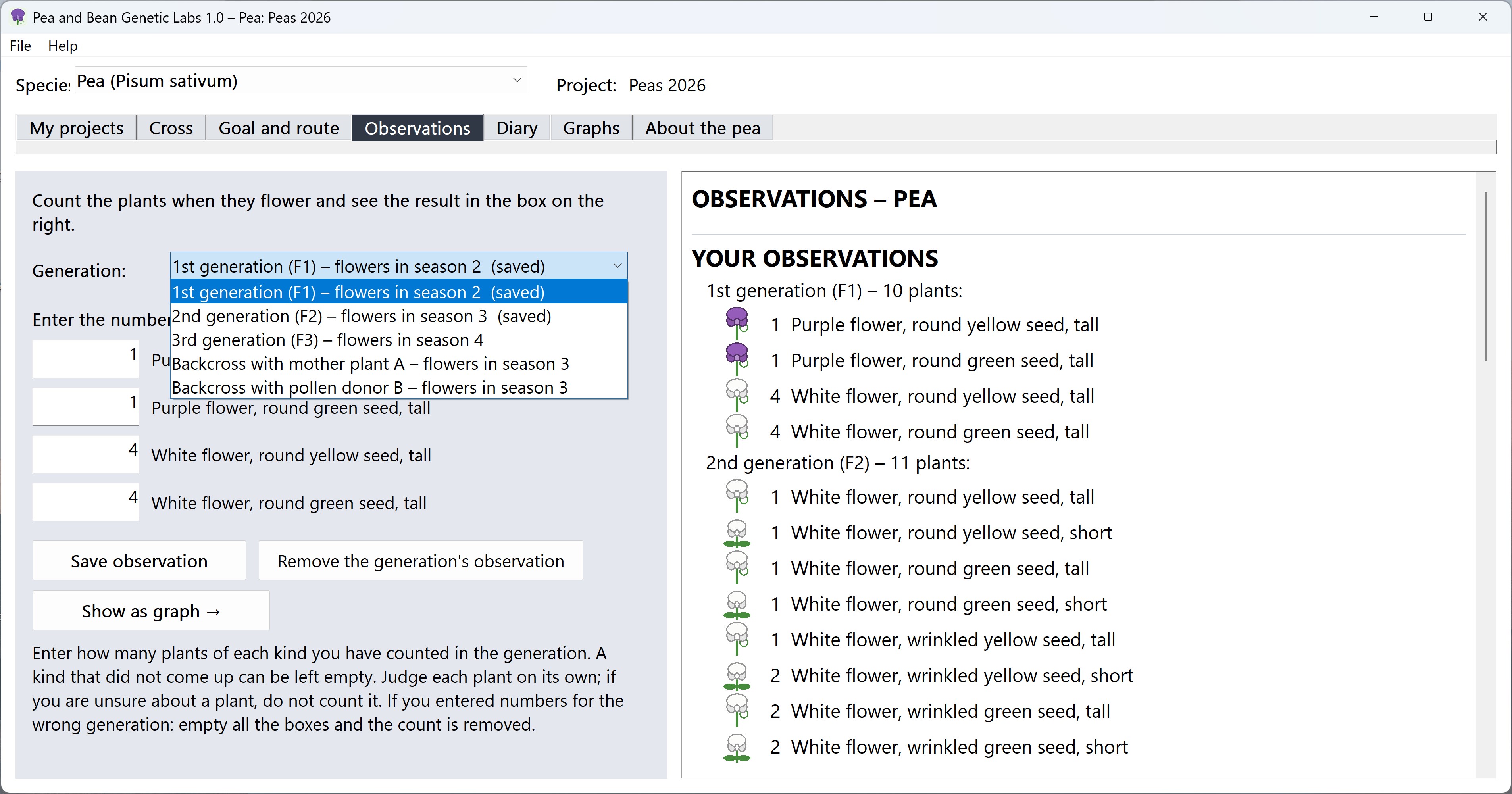Open the Graphs tab
This screenshot has height=794, width=1512.
click(591, 128)
